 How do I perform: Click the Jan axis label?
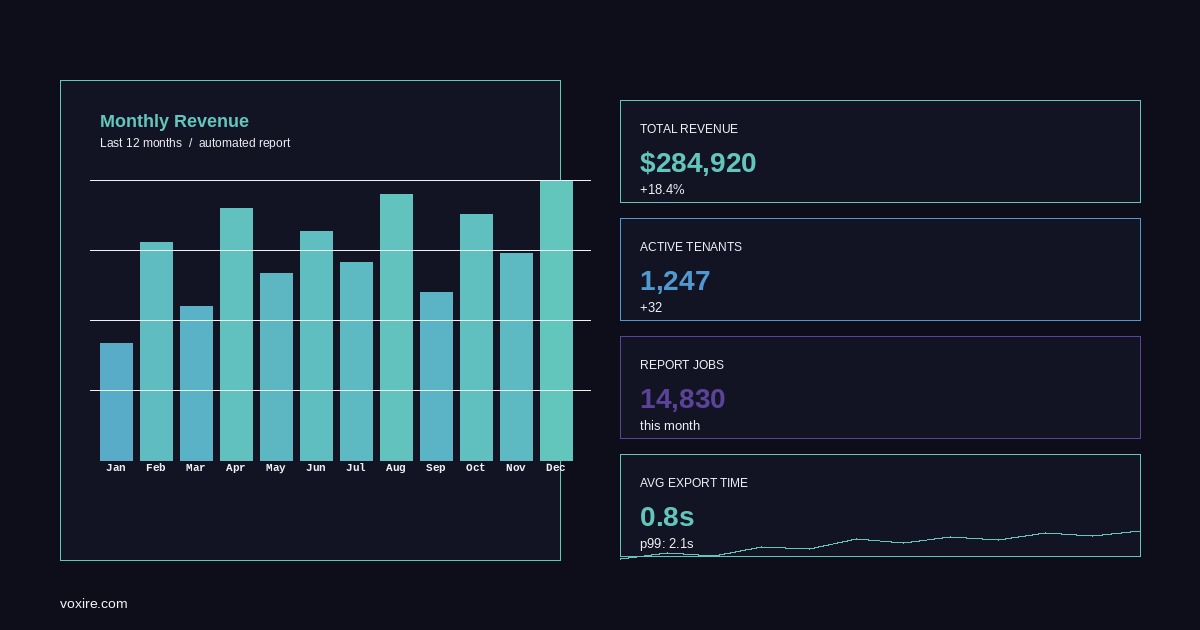coord(116,468)
